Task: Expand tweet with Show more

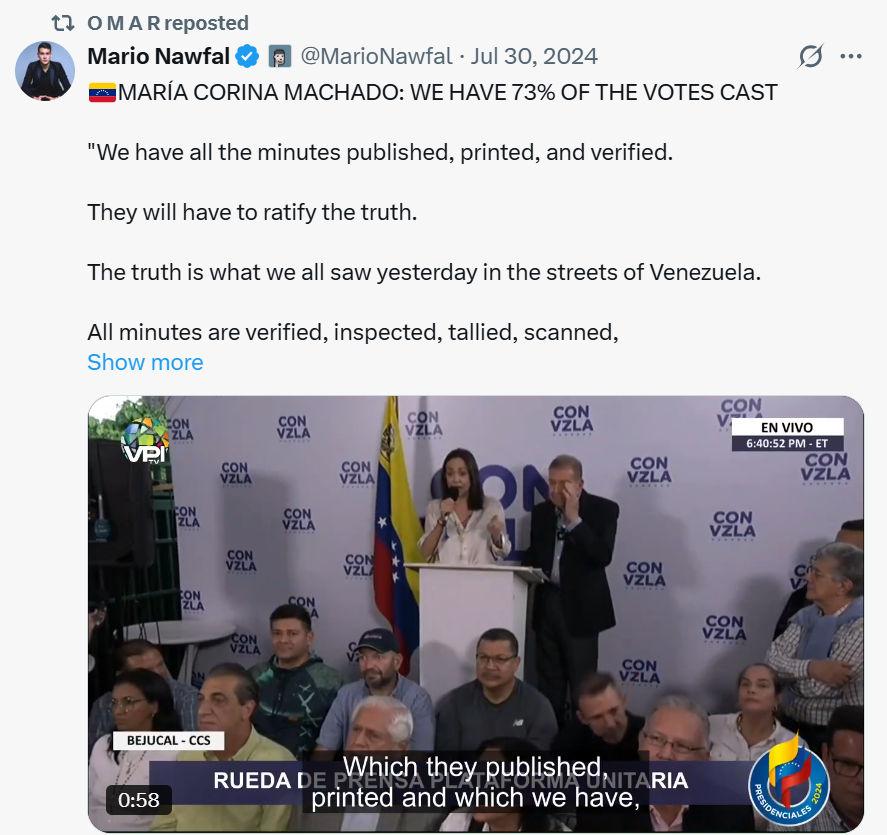Action: pos(145,362)
